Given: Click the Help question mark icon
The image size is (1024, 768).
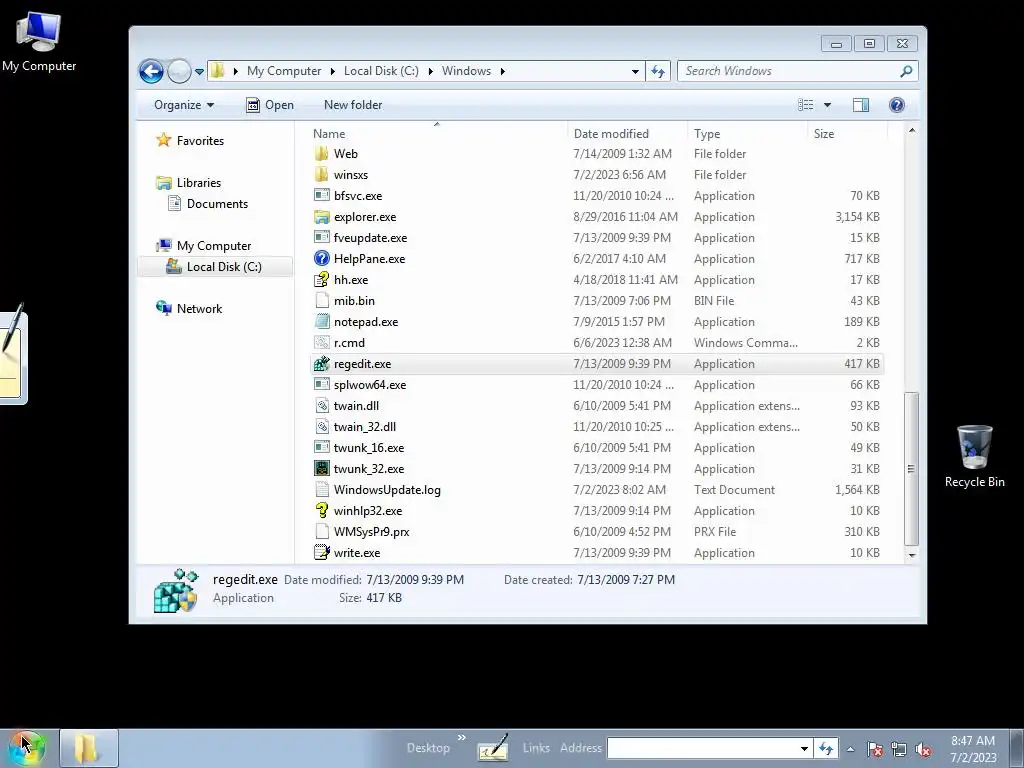Looking at the screenshot, I should point(897,105).
